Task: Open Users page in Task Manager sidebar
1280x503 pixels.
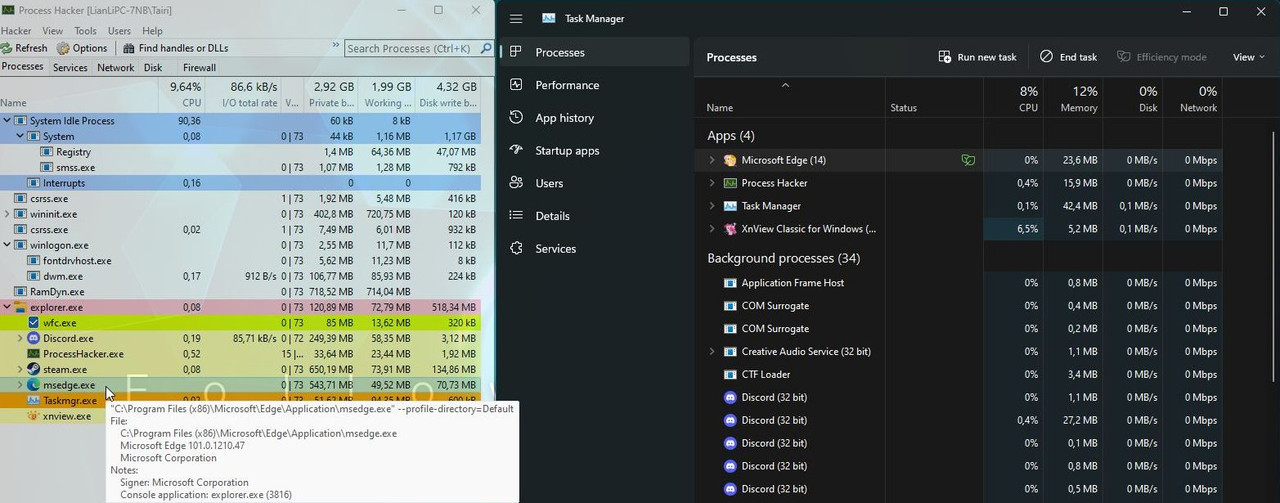Action: [595, 183]
